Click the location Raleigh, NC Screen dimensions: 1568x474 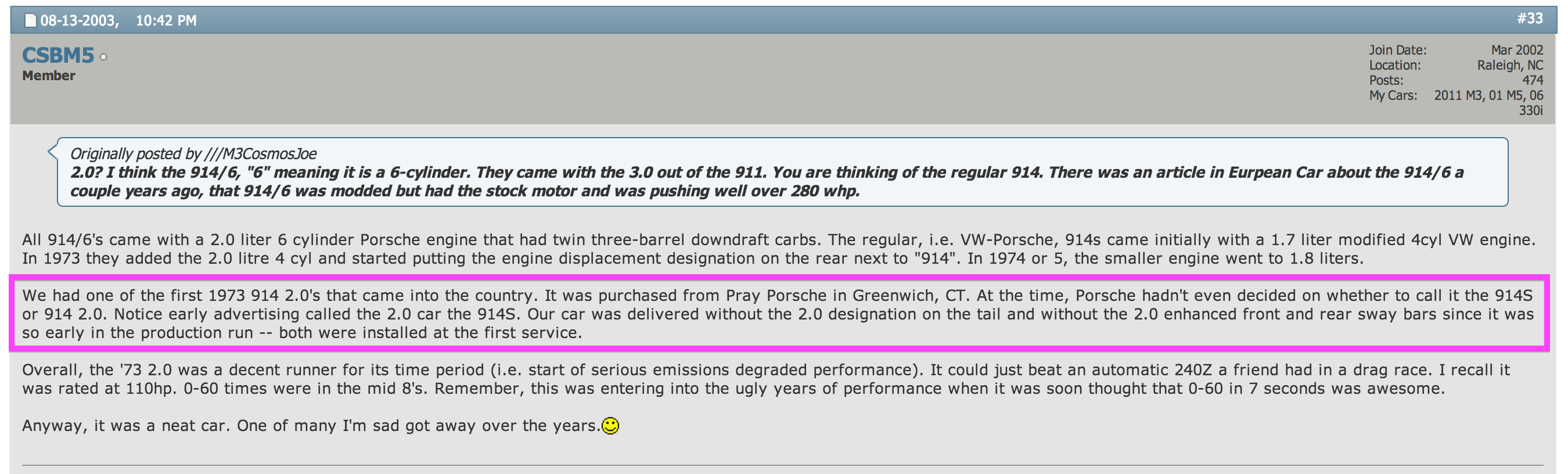tap(1509, 65)
